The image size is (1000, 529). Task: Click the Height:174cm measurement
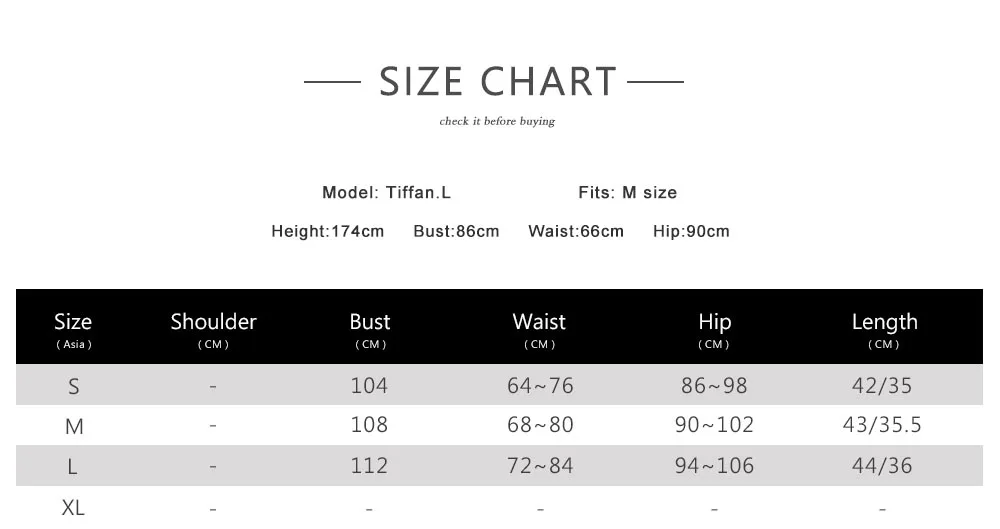coord(327,232)
